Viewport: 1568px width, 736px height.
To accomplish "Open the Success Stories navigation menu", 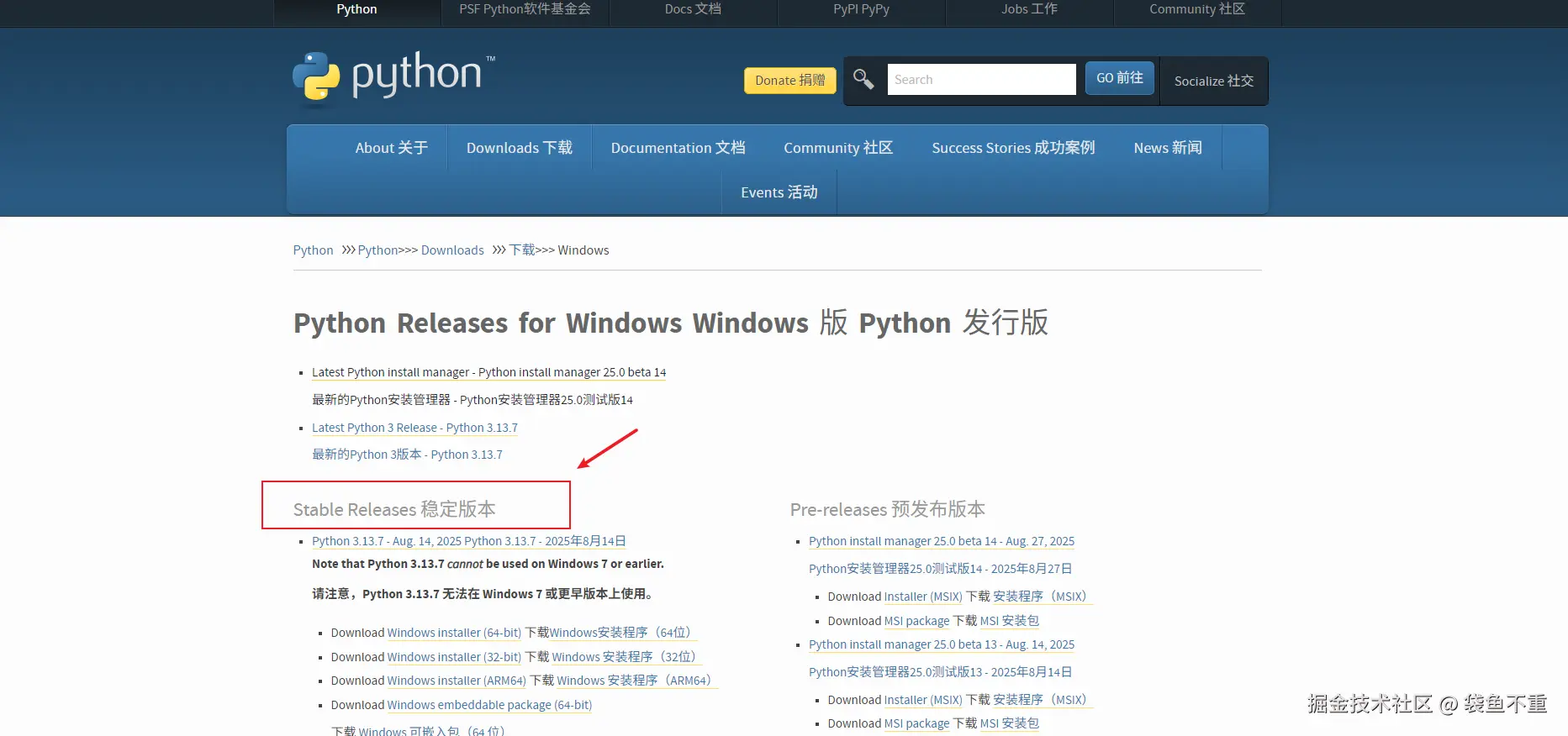I will (1013, 148).
